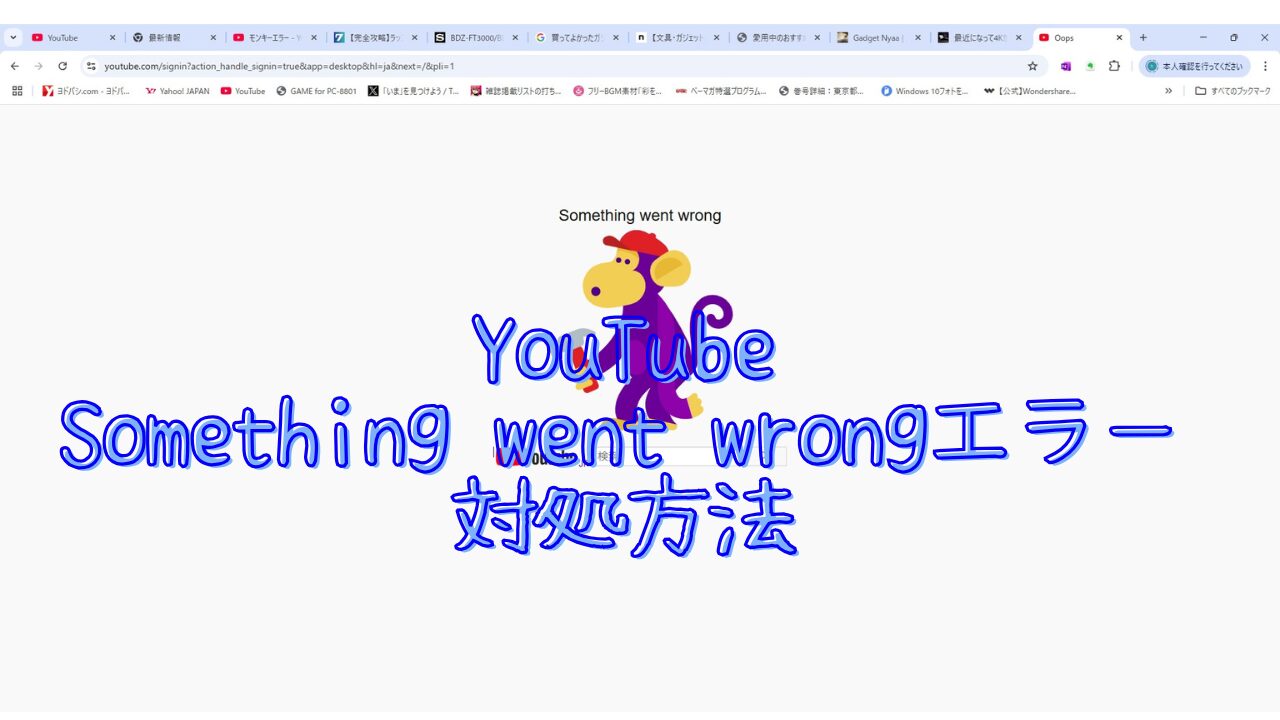Switch to the Gadget Nyaa tab
The image size is (1280, 720).
point(875,37)
